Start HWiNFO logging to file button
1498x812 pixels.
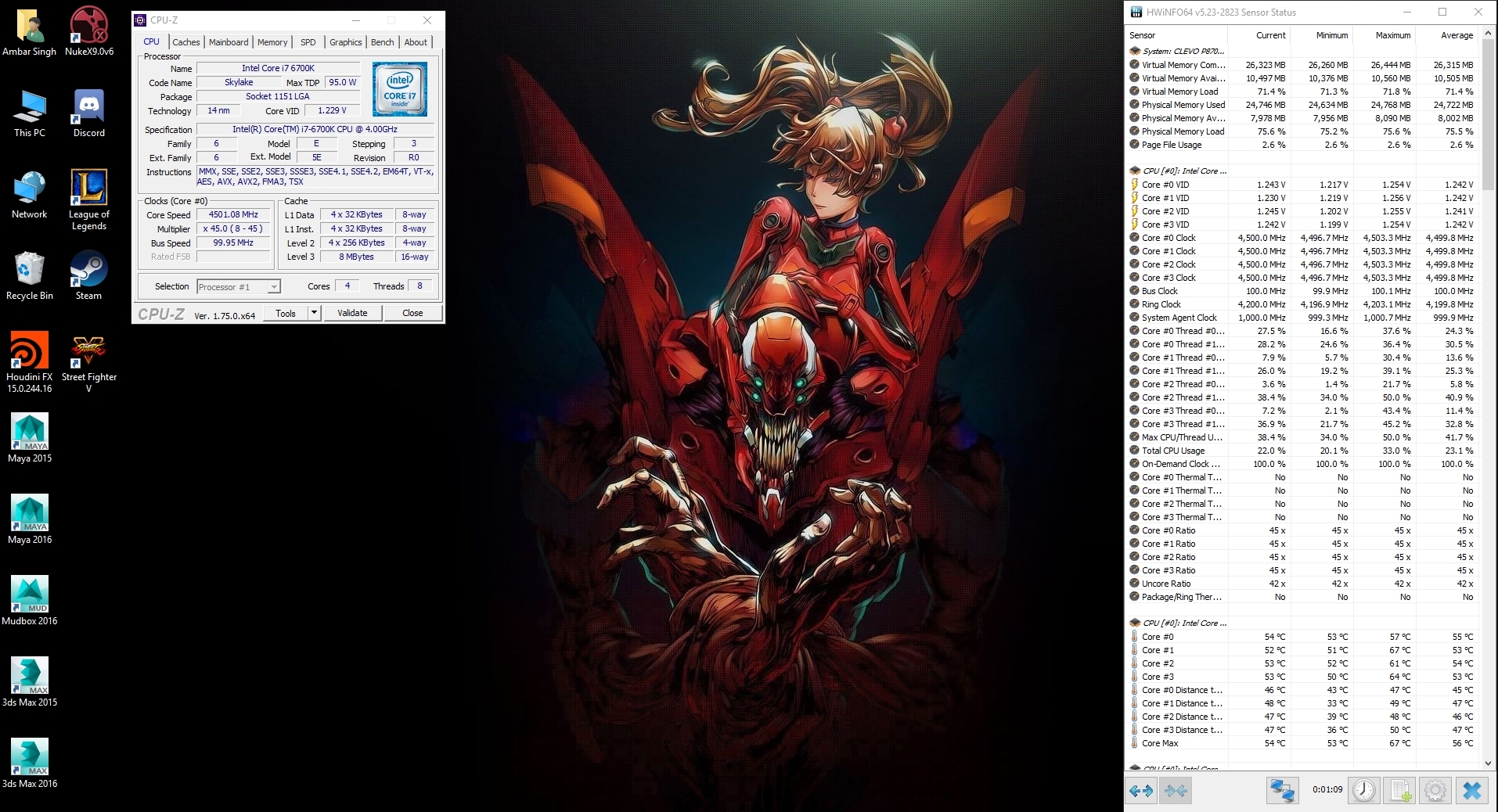(x=1400, y=790)
